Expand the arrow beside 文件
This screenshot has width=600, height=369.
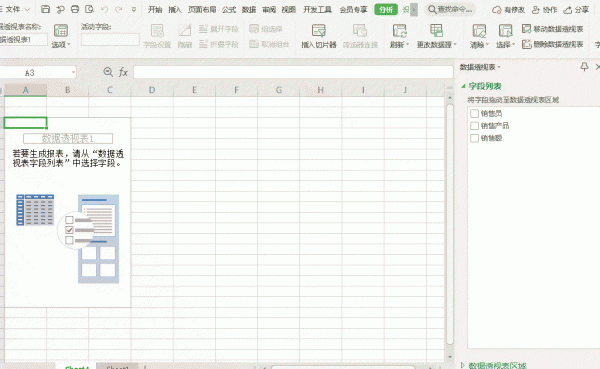pos(27,9)
